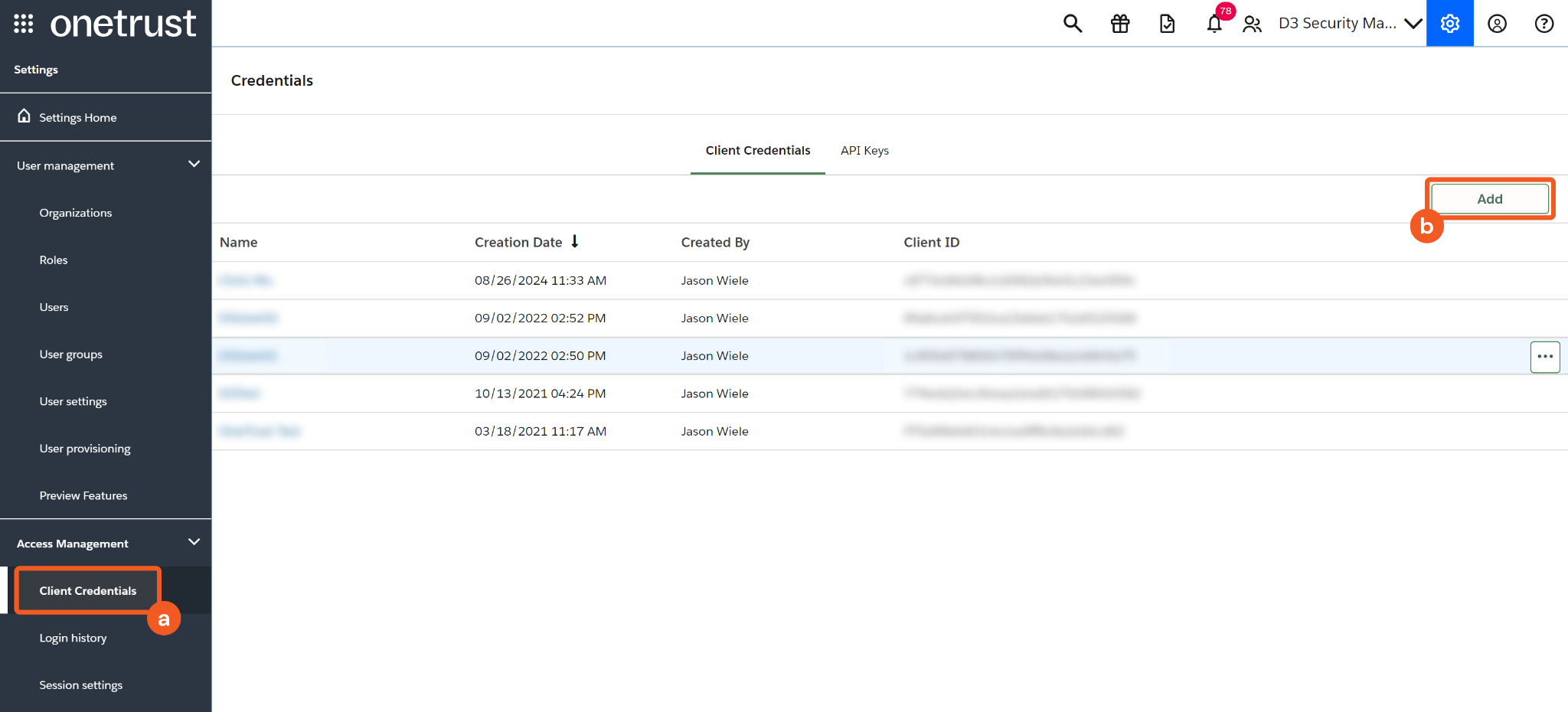Click the settings gear icon
This screenshot has height=712, width=1568.
1449,24
